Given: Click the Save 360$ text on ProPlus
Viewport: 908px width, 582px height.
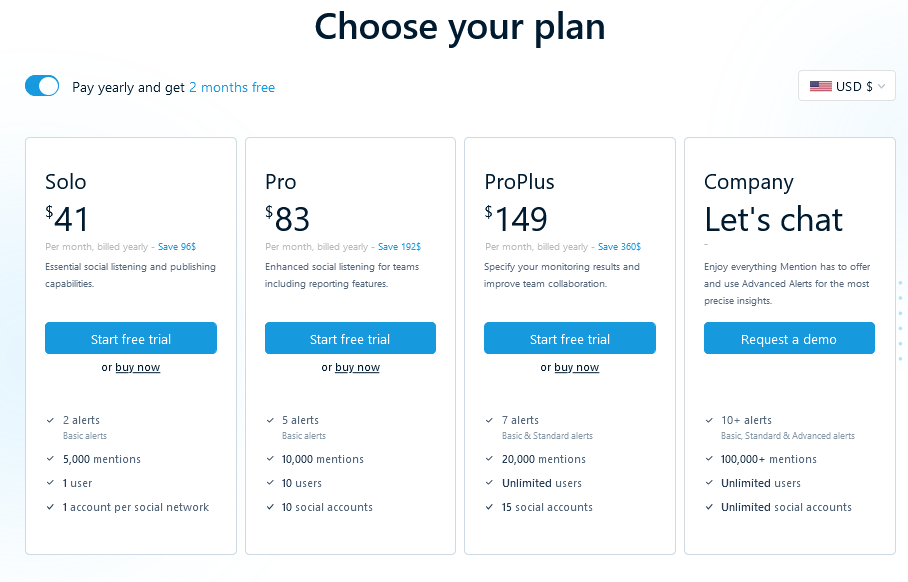Looking at the screenshot, I should 619,246.
